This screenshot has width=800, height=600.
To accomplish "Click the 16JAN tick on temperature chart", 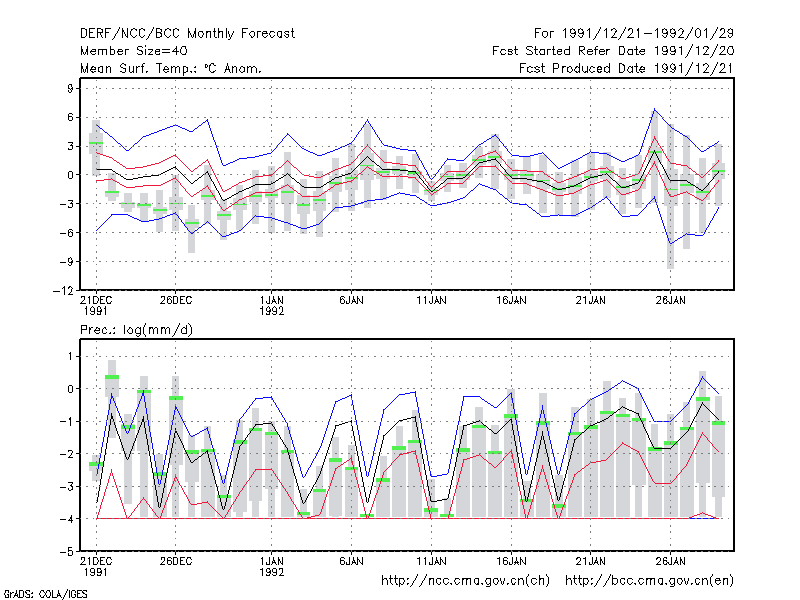I will (511, 301).
